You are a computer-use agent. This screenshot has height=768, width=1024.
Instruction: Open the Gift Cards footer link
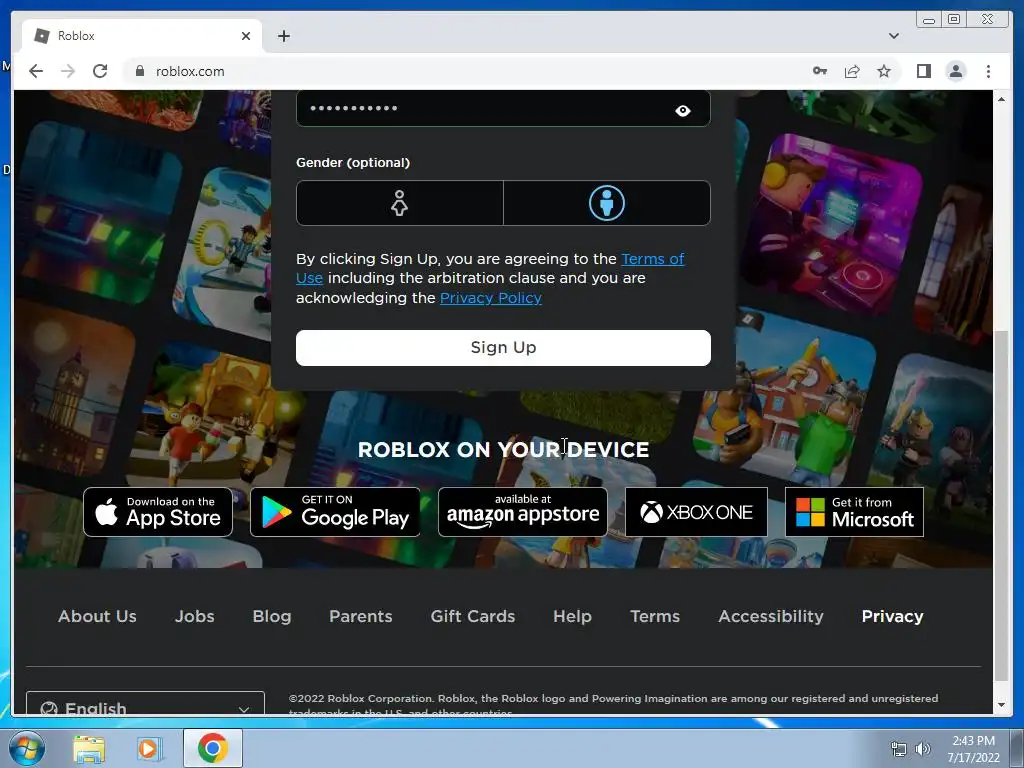[473, 616]
